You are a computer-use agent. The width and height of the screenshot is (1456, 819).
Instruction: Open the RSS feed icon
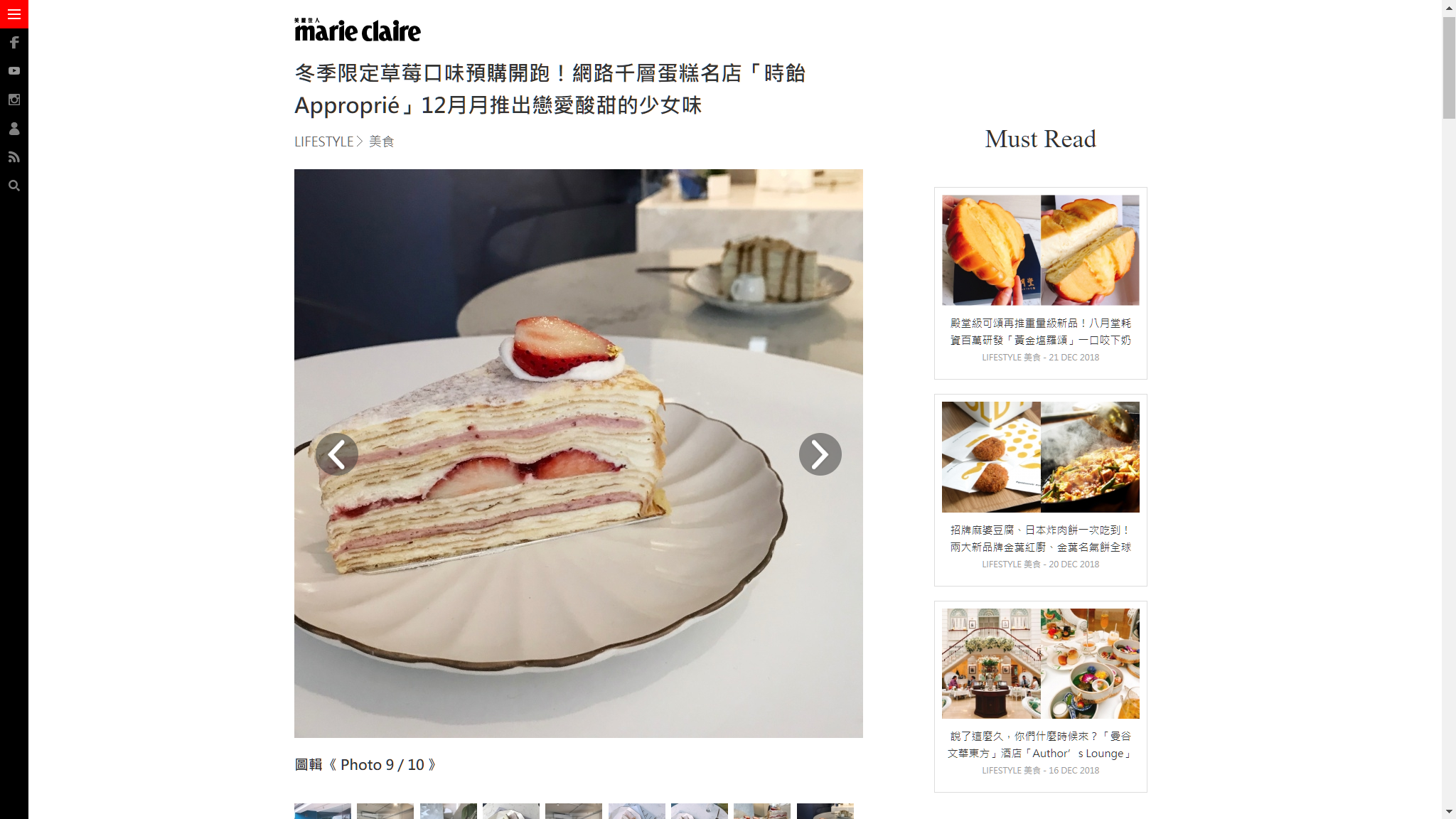pos(14,157)
